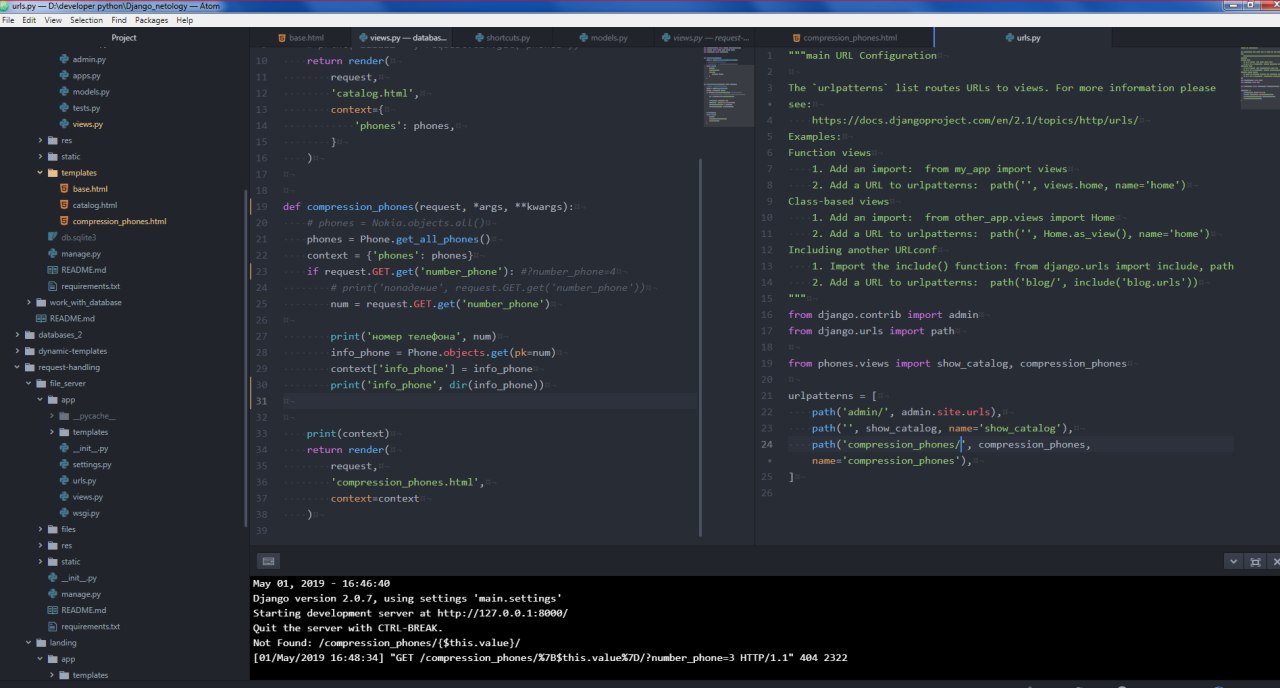Switch to the compression_phones.html tab
This screenshot has height=688, width=1280.
coord(844,38)
